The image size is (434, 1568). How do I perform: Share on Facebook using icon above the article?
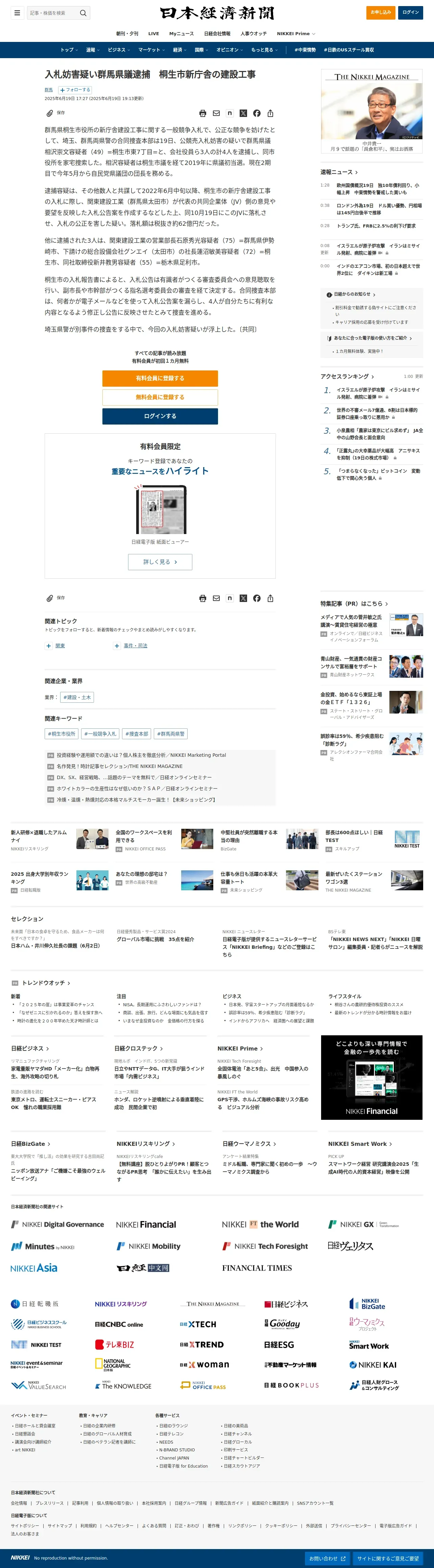coord(257,113)
